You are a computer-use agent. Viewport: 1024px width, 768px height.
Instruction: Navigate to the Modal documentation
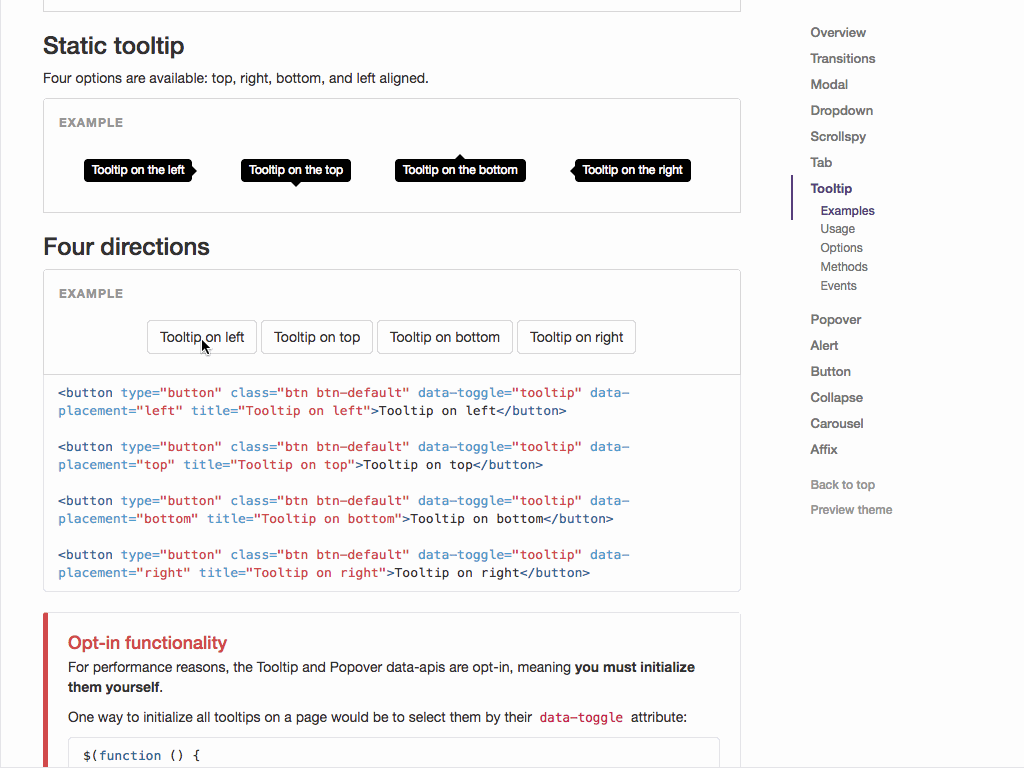point(829,84)
